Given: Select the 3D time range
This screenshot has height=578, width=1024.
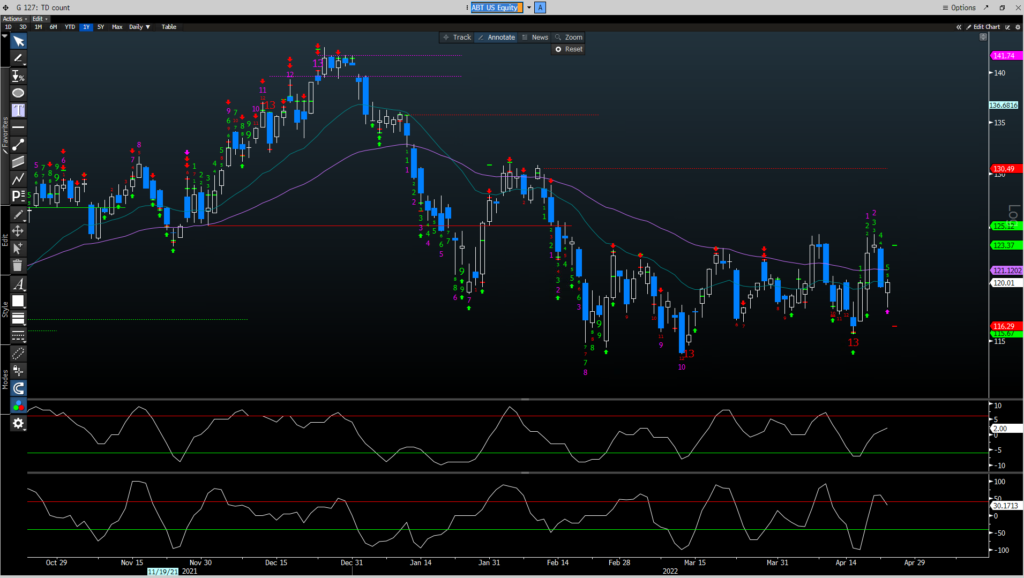Looking at the screenshot, I should tap(23, 27).
